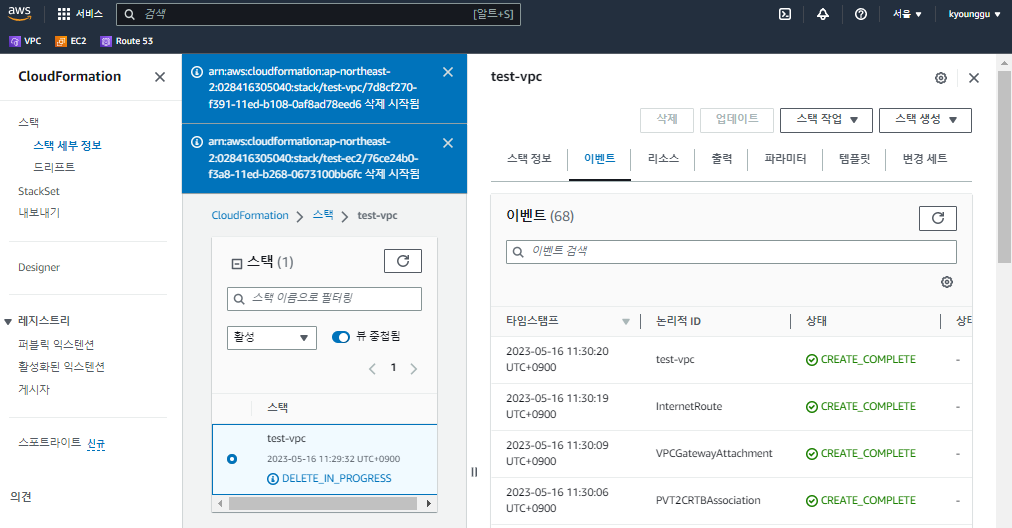Dismiss the test-ec2 deletion started notification

coord(448,143)
